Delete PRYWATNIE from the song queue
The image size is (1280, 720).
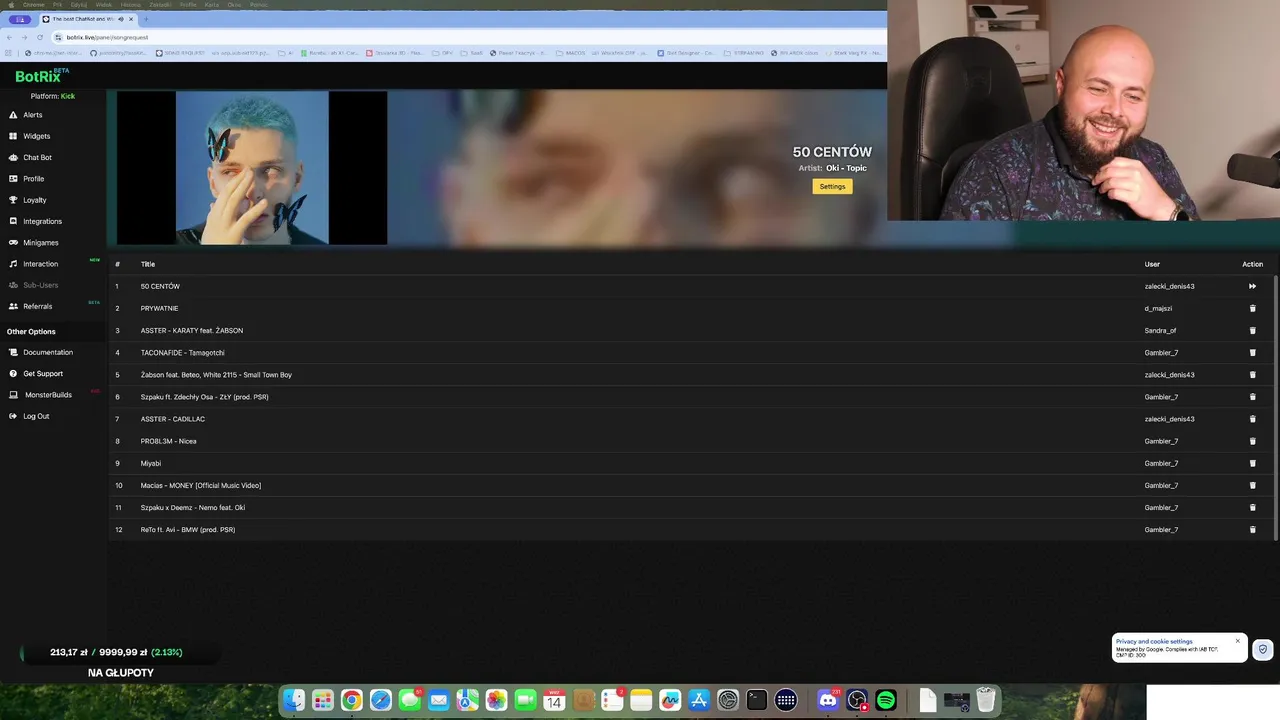[x=1252, y=308]
